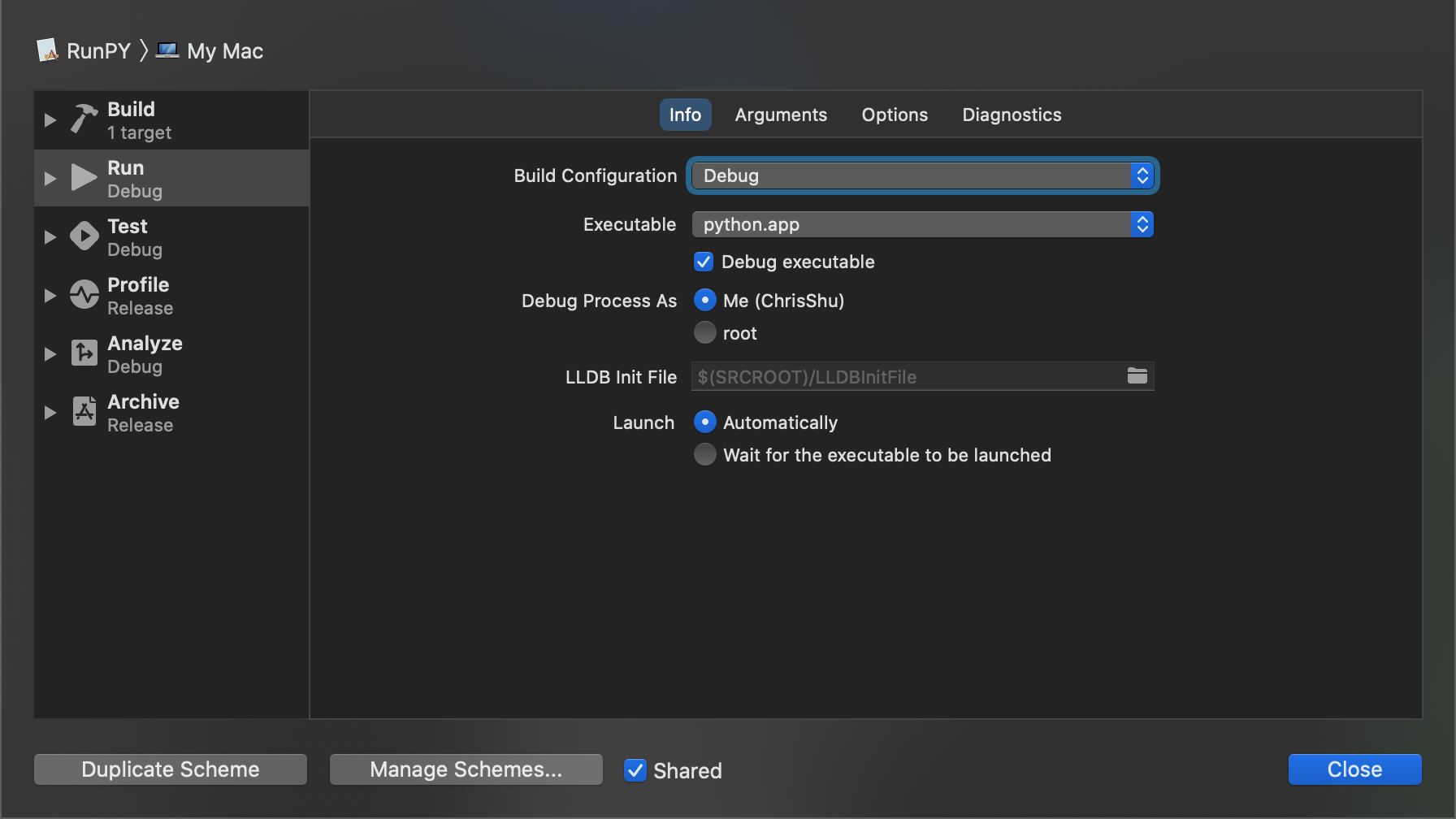Switch to the Diagnostics tab
Image resolution: width=1456 pixels, height=819 pixels.
1012,115
